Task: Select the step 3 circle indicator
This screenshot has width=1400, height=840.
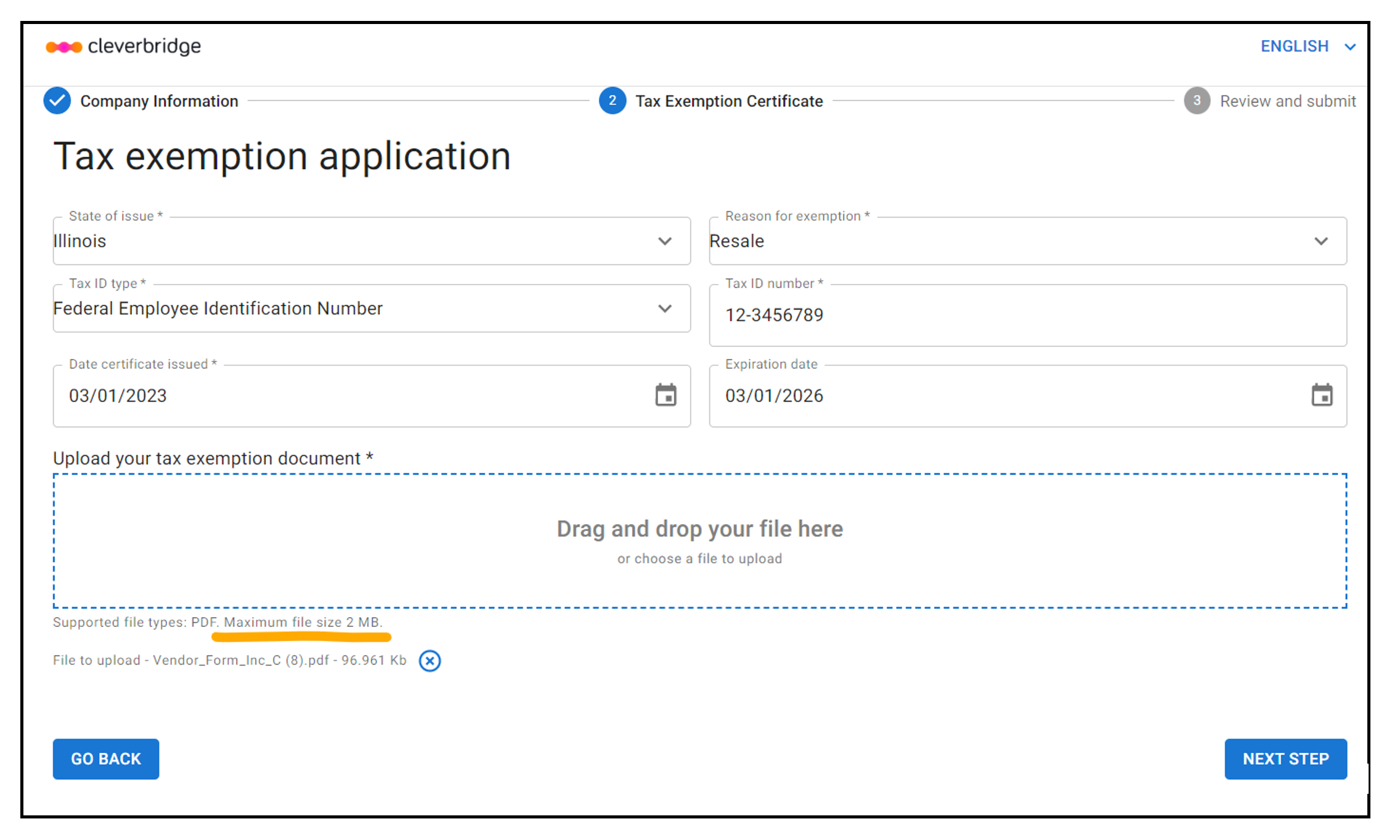Action: point(1196,100)
